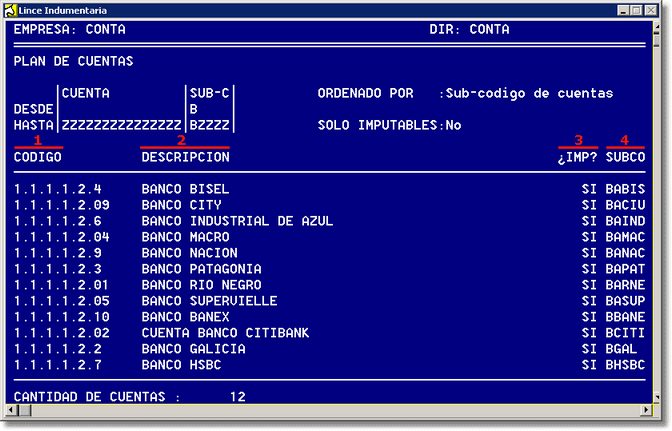Select the BANCO GALICIA row
The width and height of the screenshot is (672, 431).
pos(329,349)
